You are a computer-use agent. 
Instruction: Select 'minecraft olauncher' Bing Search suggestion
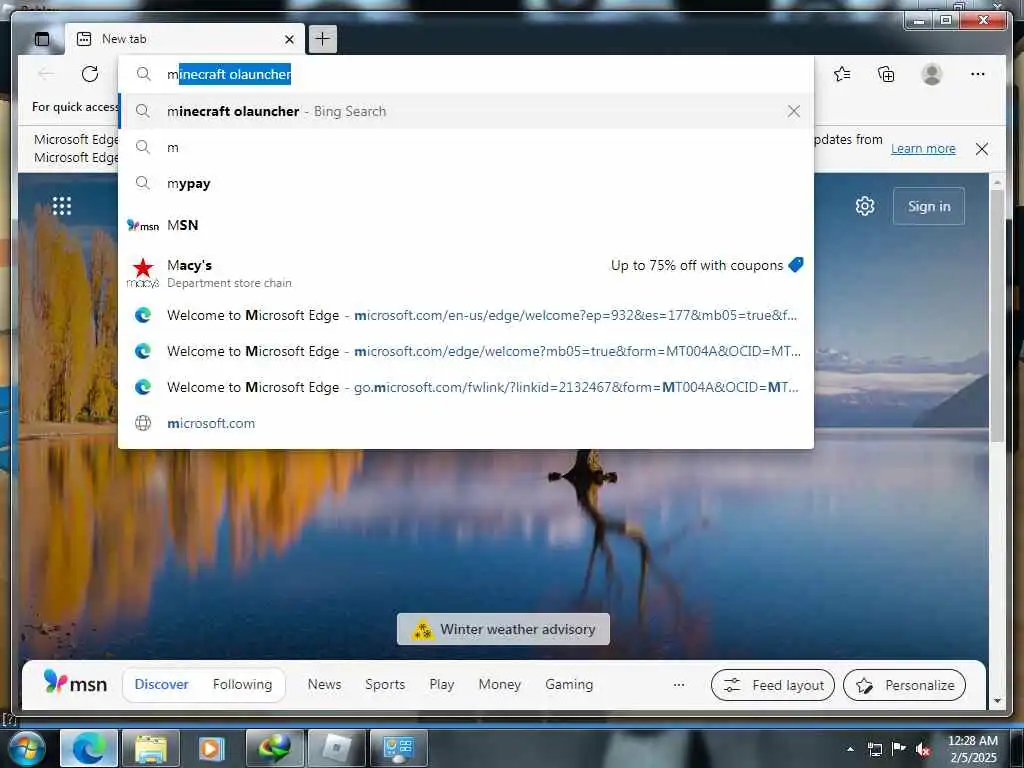click(466, 111)
